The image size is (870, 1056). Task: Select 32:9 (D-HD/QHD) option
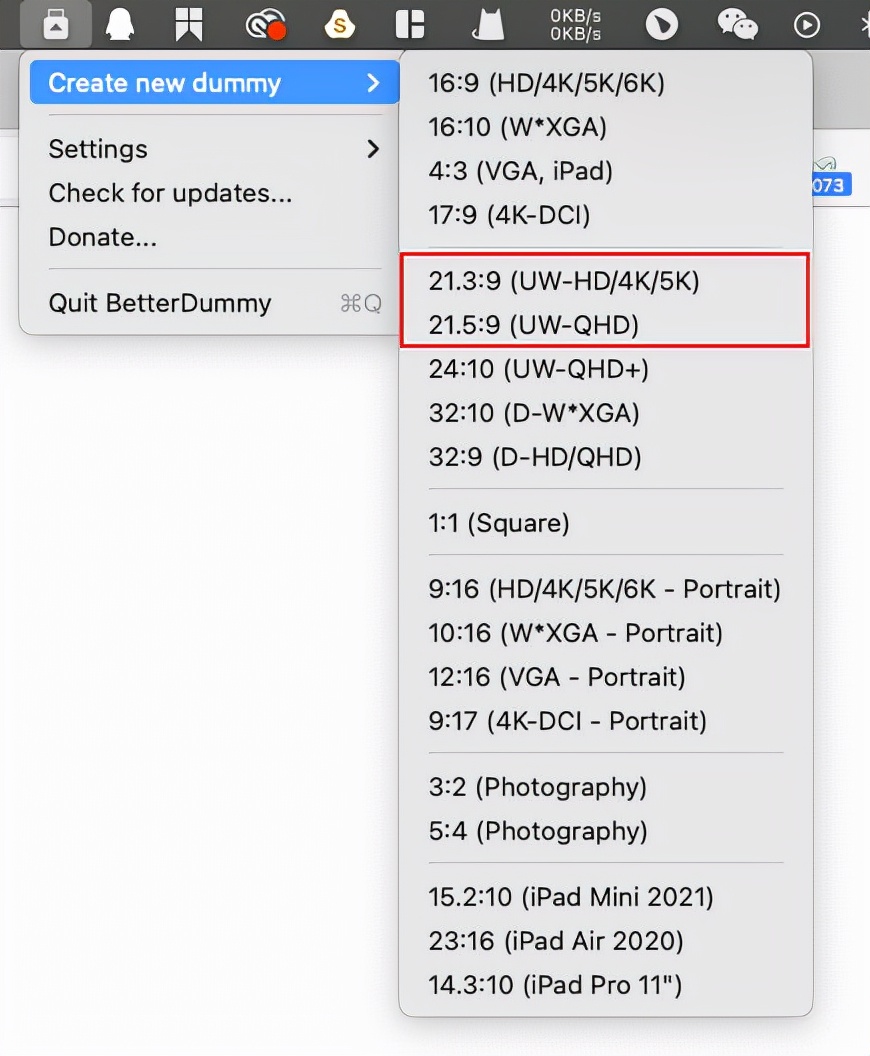click(605, 457)
